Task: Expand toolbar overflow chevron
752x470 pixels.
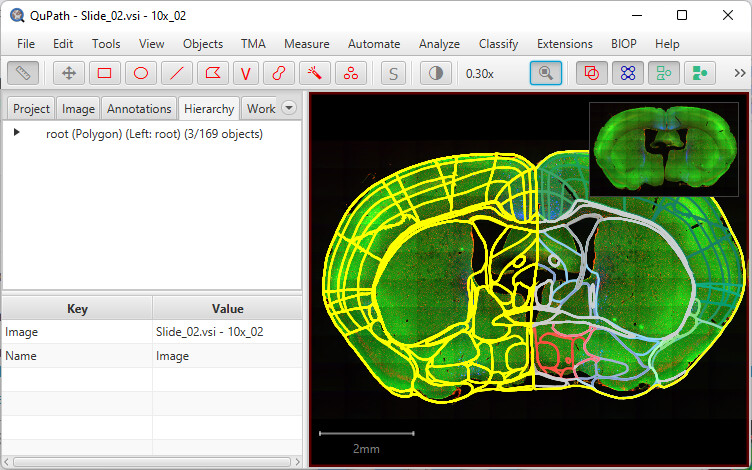Action: point(740,73)
